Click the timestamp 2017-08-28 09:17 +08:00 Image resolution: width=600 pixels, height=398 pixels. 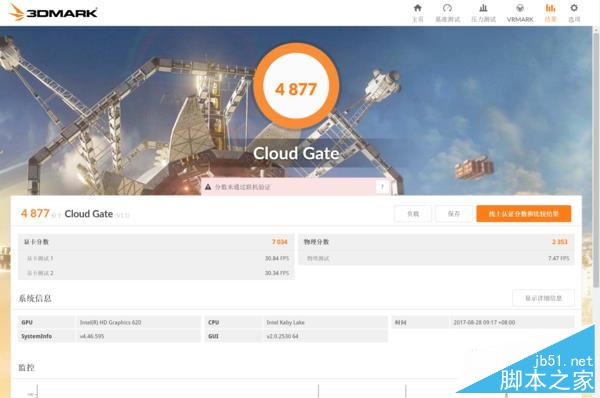point(484,323)
